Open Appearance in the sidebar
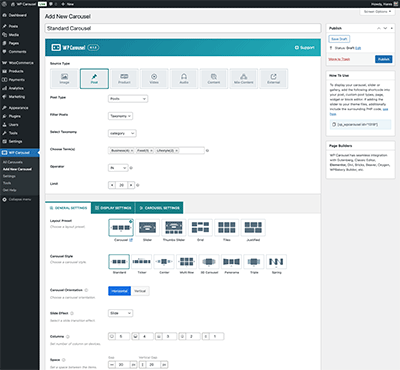Image resolution: width=400 pixels, height=370 pixels. pyautogui.click(x=19, y=108)
